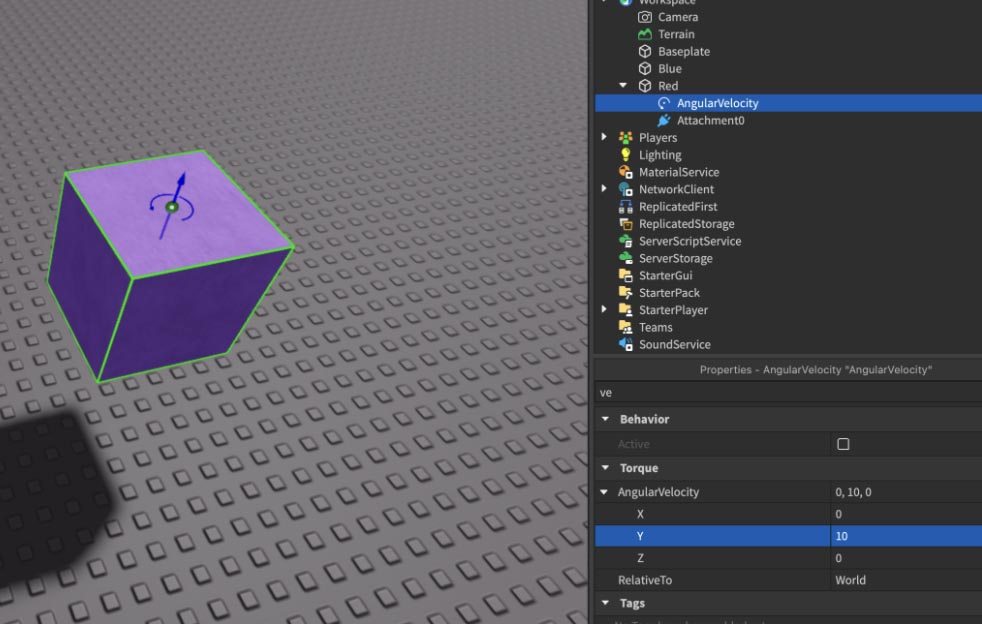Click the MaterialService icon
The height and width of the screenshot is (624, 982).
click(x=626, y=172)
